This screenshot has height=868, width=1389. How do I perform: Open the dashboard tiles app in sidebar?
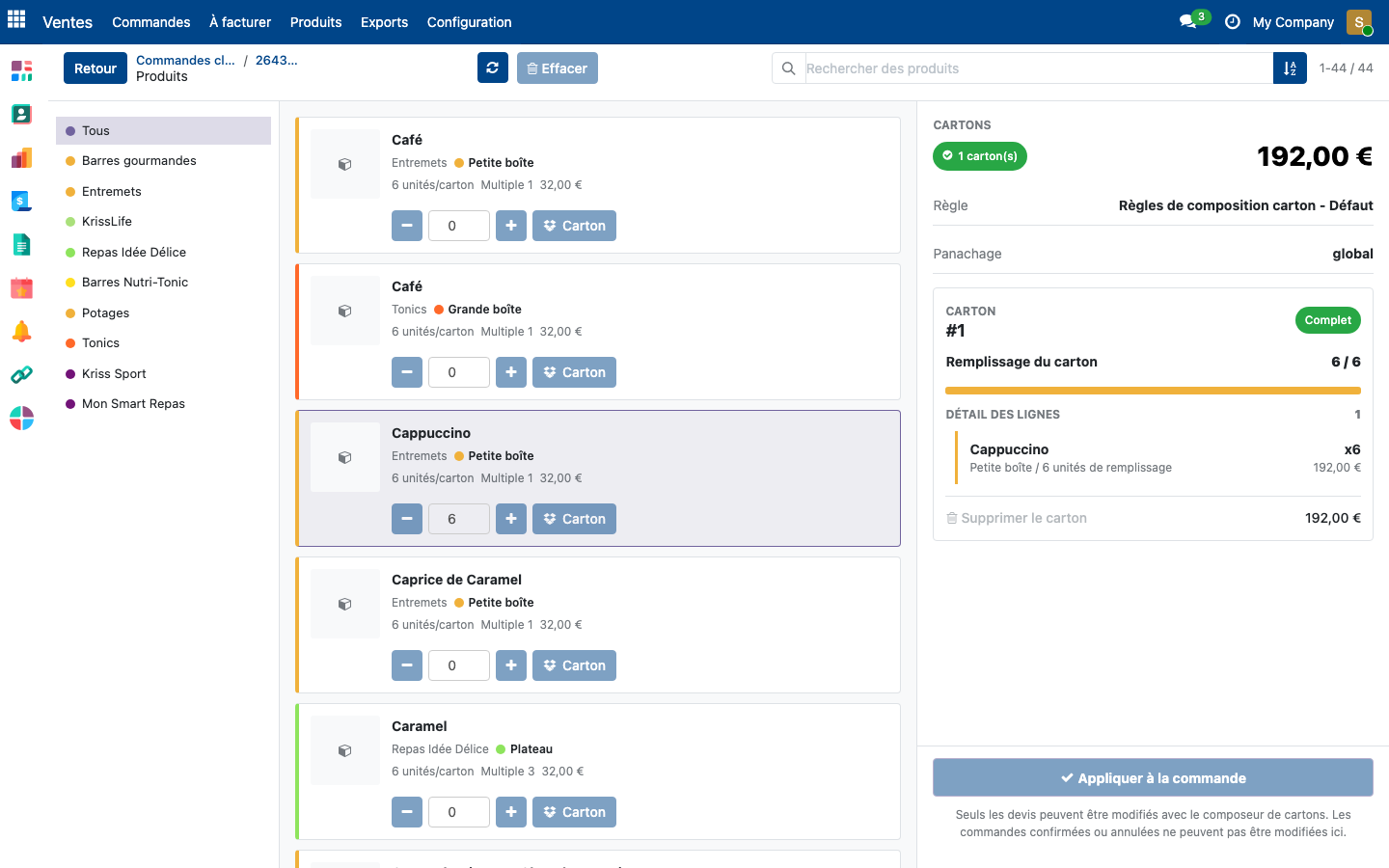pyautogui.click(x=21, y=70)
